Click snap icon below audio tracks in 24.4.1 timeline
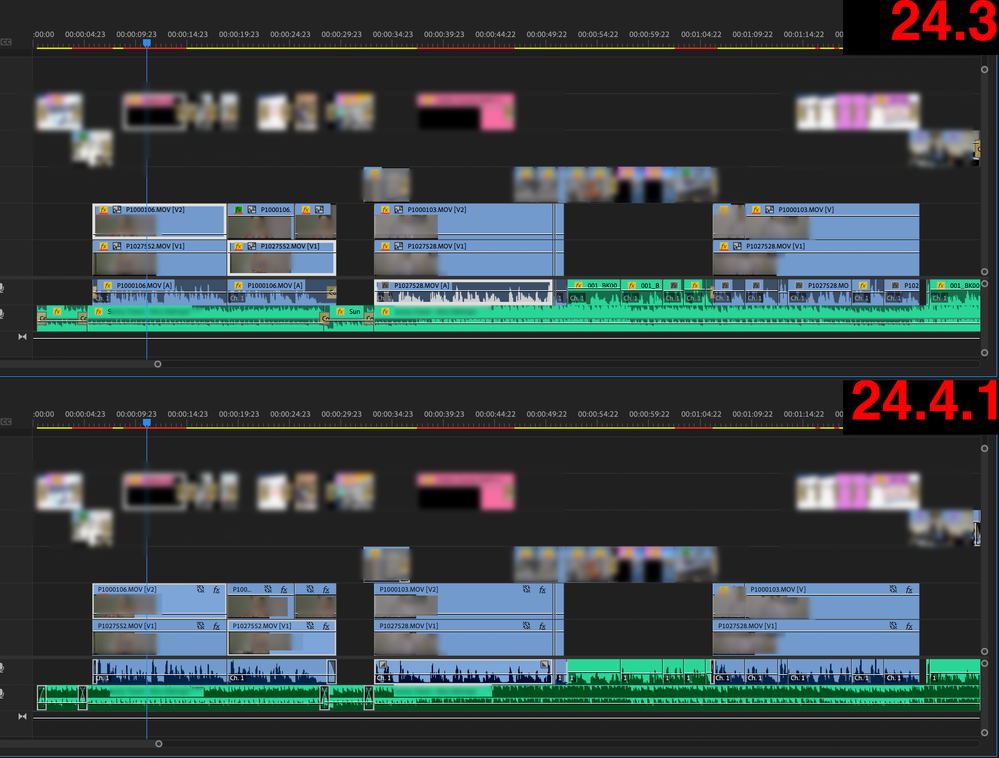This screenshot has width=999, height=758. click(x=22, y=717)
